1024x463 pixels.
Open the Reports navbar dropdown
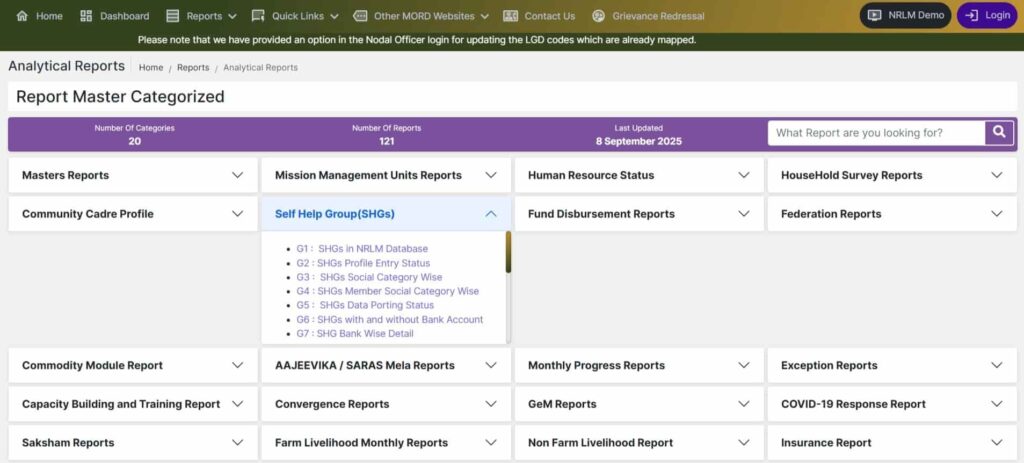click(x=201, y=16)
